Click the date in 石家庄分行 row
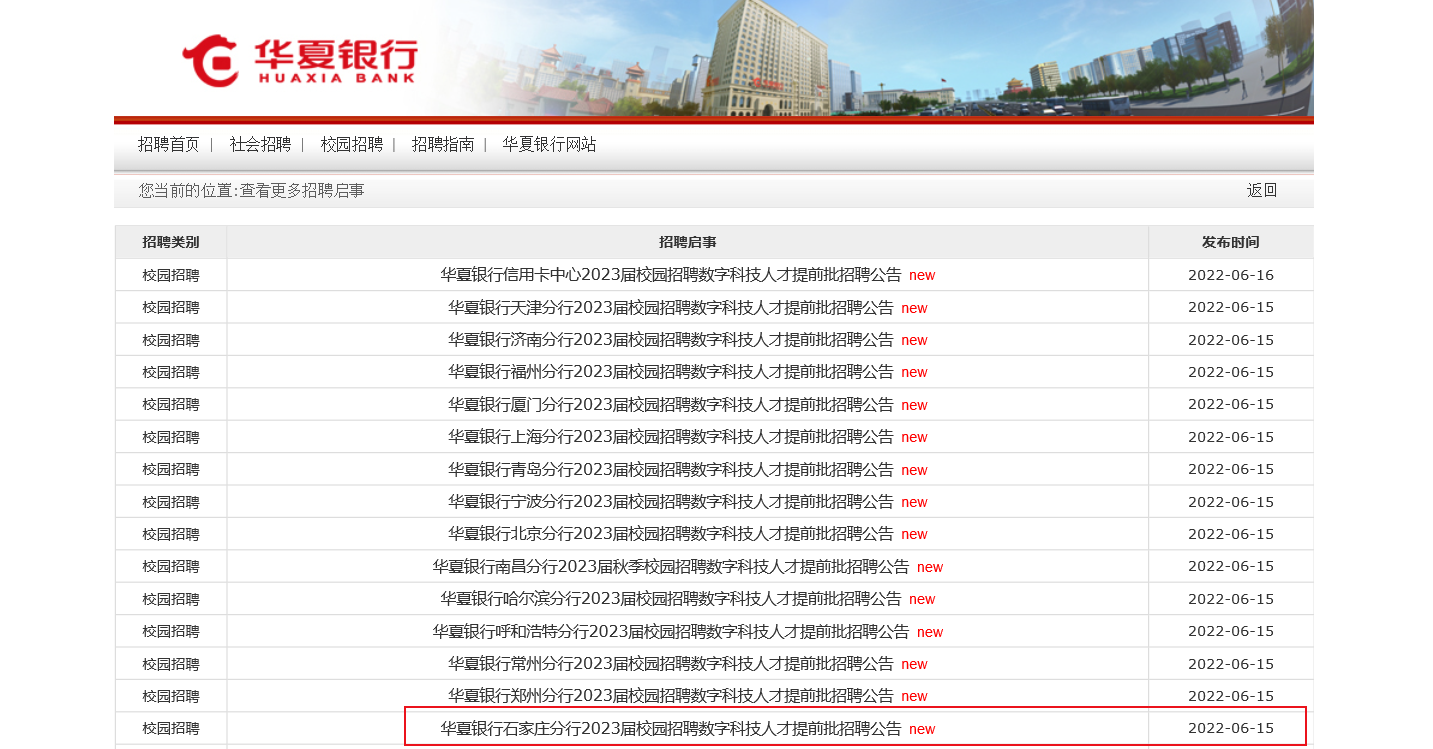Screen dimensions: 1433x749 [x=1231, y=728]
